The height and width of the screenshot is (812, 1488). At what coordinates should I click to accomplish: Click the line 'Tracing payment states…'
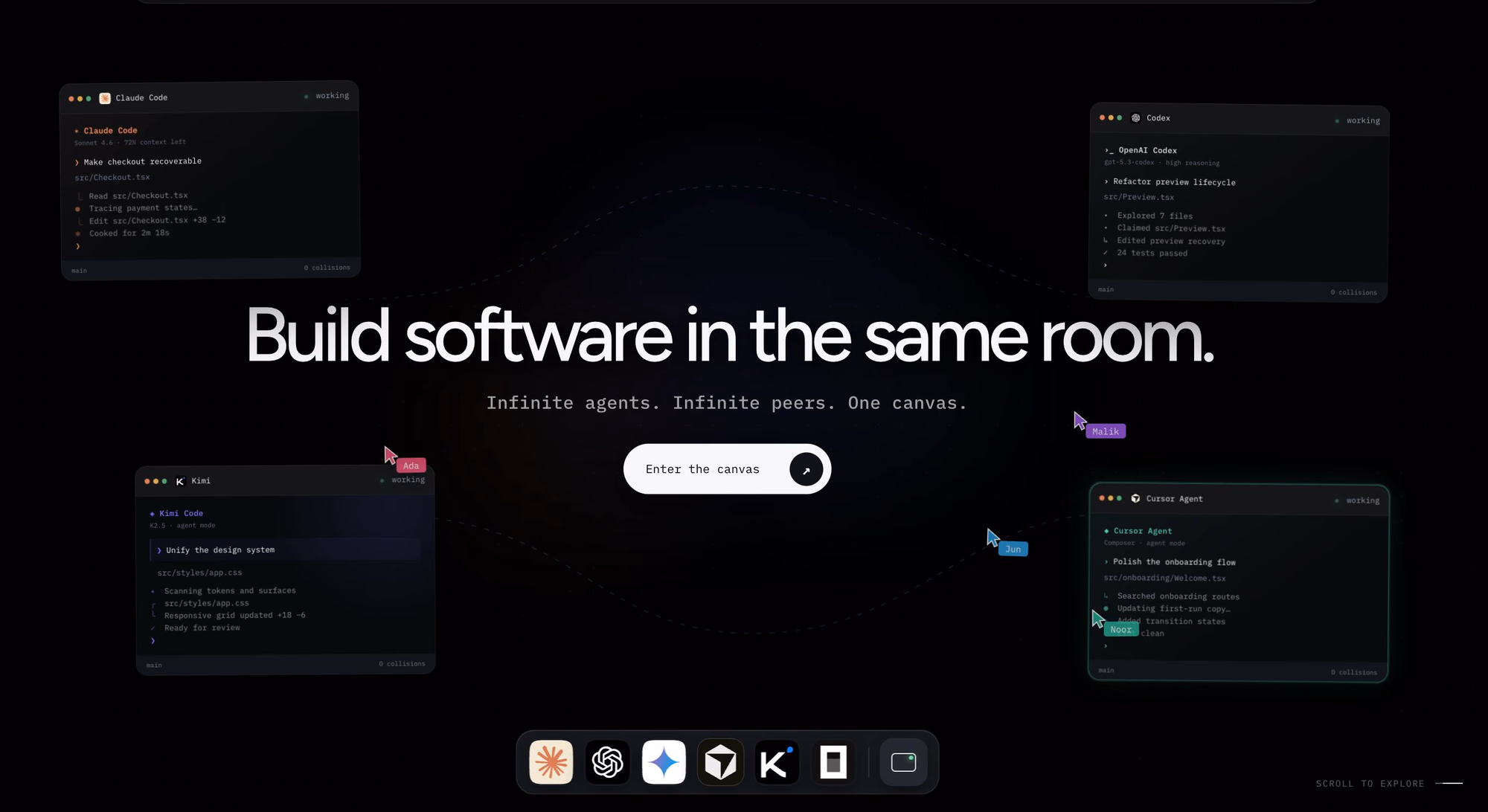[x=143, y=208]
